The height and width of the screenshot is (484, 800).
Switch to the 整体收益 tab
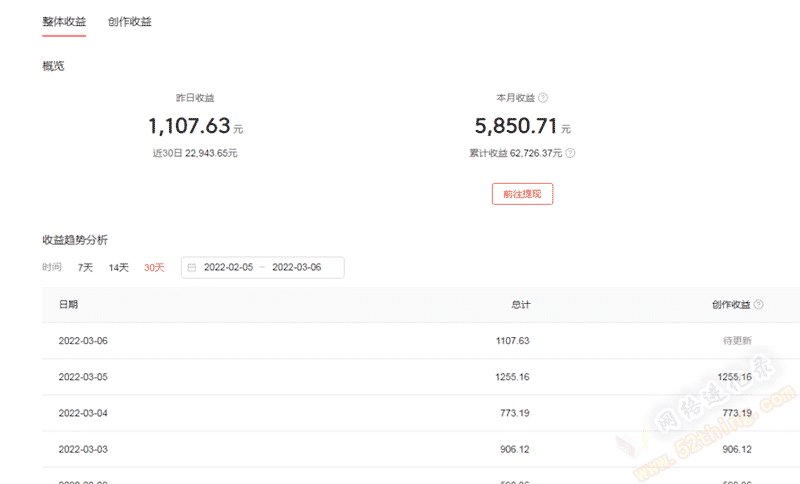tap(64, 21)
